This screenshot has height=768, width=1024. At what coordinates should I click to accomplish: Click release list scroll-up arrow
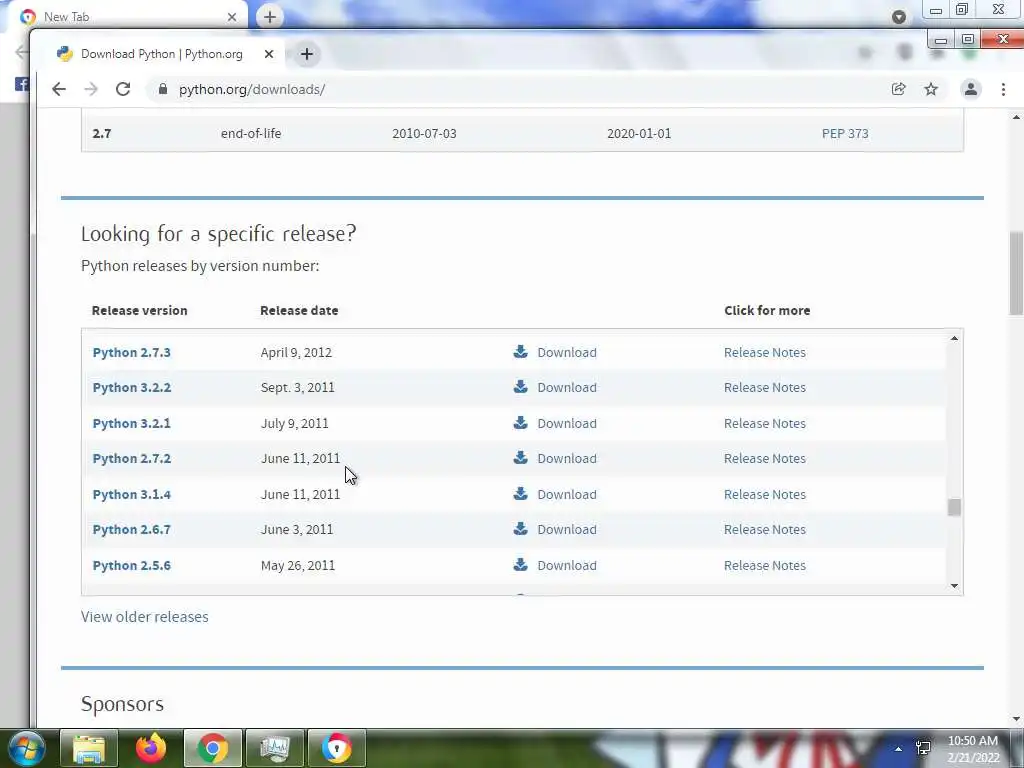pyautogui.click(x=954, y=338)
